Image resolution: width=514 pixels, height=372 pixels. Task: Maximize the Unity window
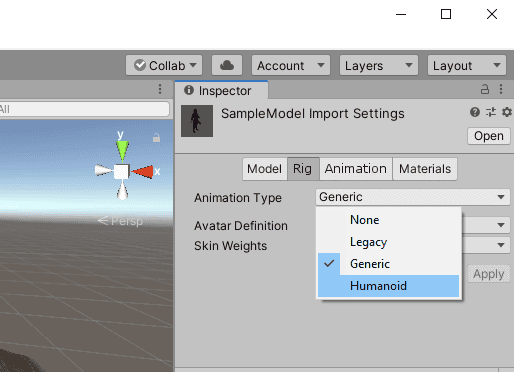pos(446,14)
